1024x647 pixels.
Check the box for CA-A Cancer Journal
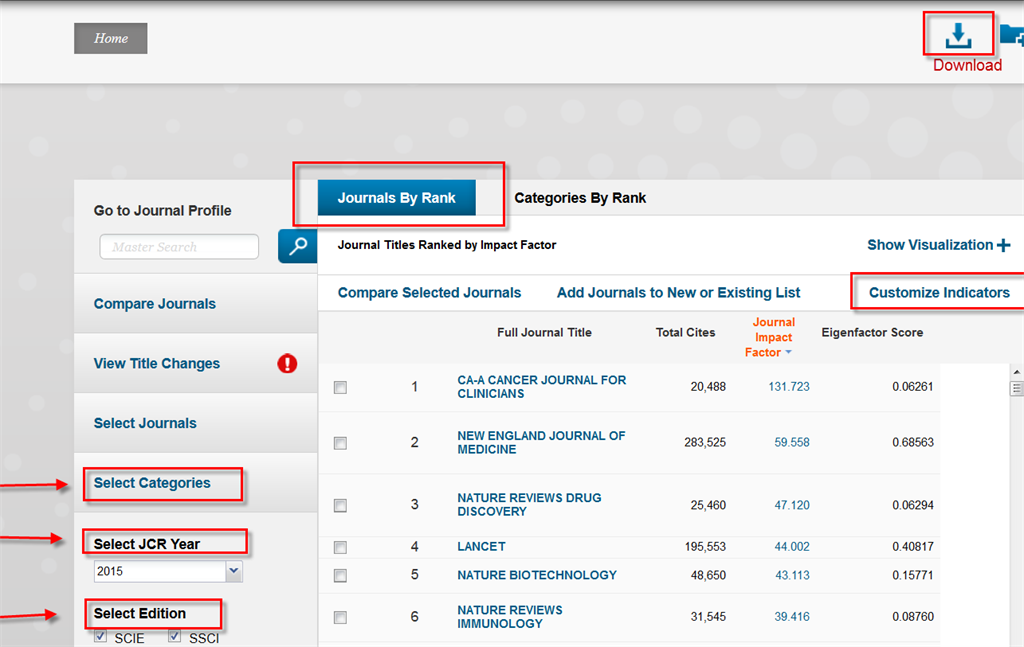click(340, 387)
